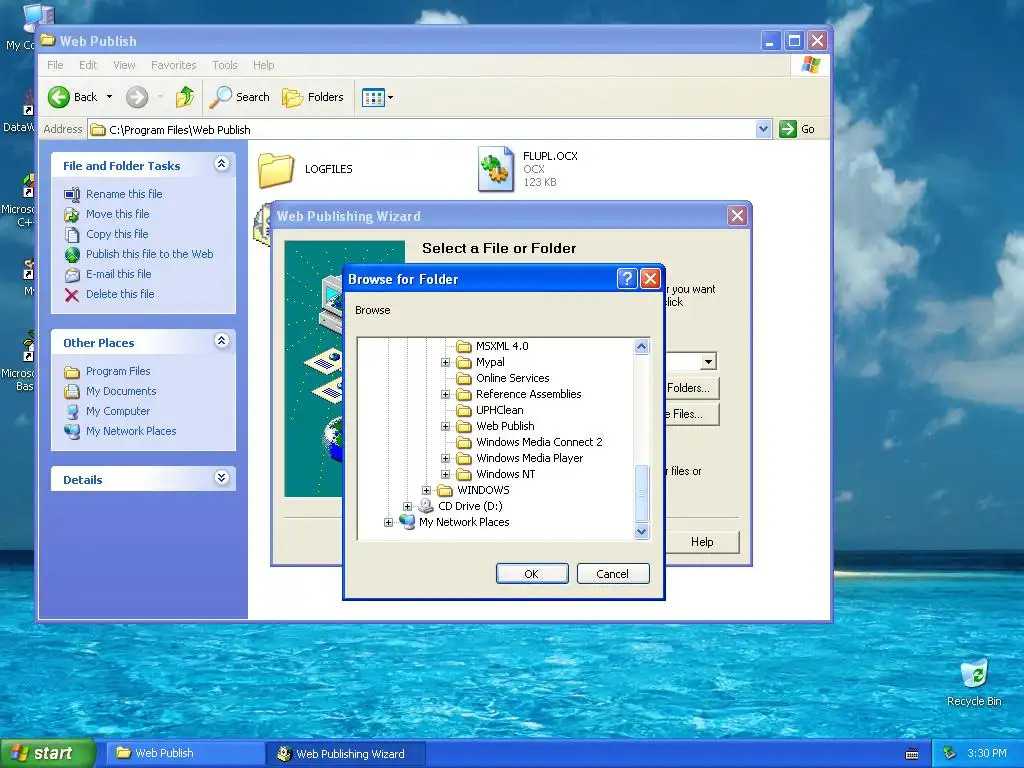
Task: Expand the Web Publish folder node
Action: 445,426
